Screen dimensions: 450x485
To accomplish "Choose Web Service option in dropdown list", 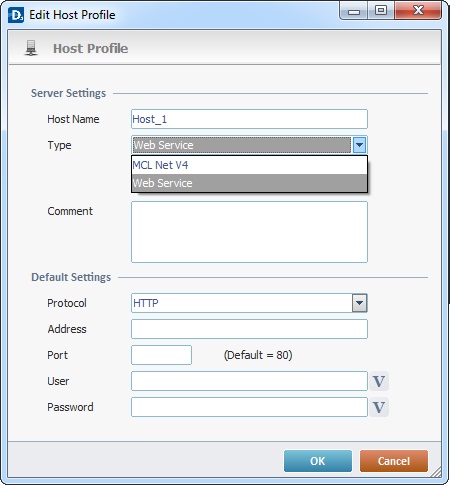I will [x=249, y=183].
